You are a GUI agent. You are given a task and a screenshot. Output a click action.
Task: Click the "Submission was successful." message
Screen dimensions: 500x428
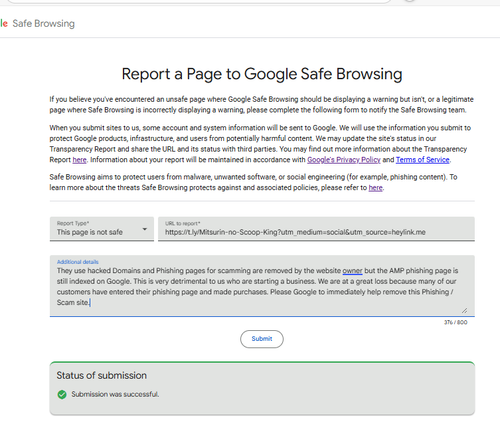pyautogui.click(x=115, y=394)
